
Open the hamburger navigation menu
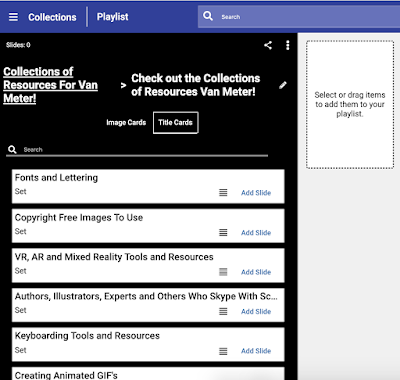point(13,17)
